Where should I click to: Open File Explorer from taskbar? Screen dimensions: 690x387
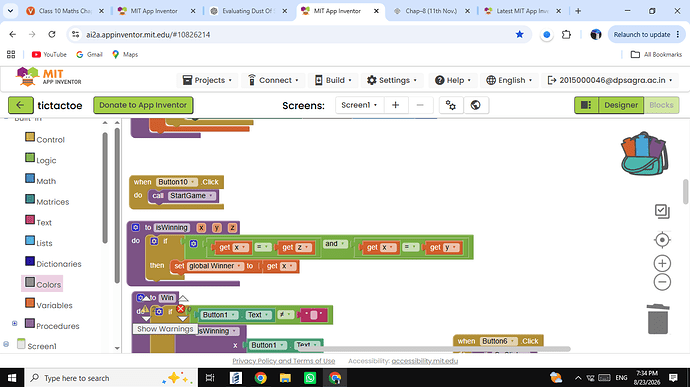coord(285,378)
